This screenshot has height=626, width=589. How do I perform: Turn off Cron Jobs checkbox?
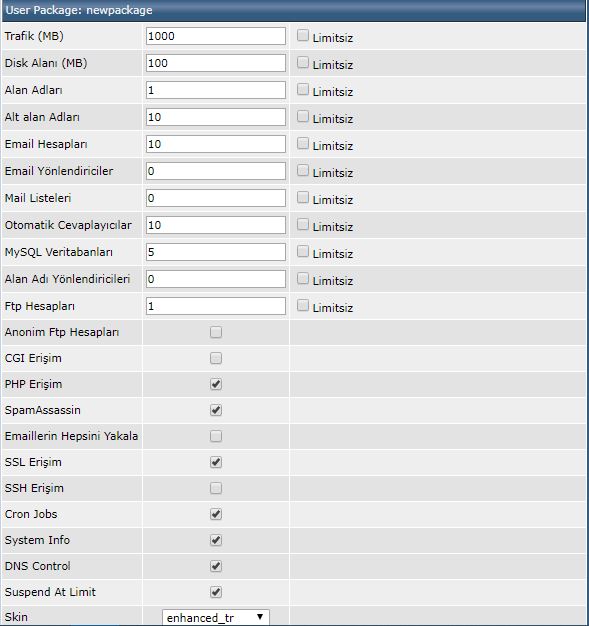(x=216, y=514)
